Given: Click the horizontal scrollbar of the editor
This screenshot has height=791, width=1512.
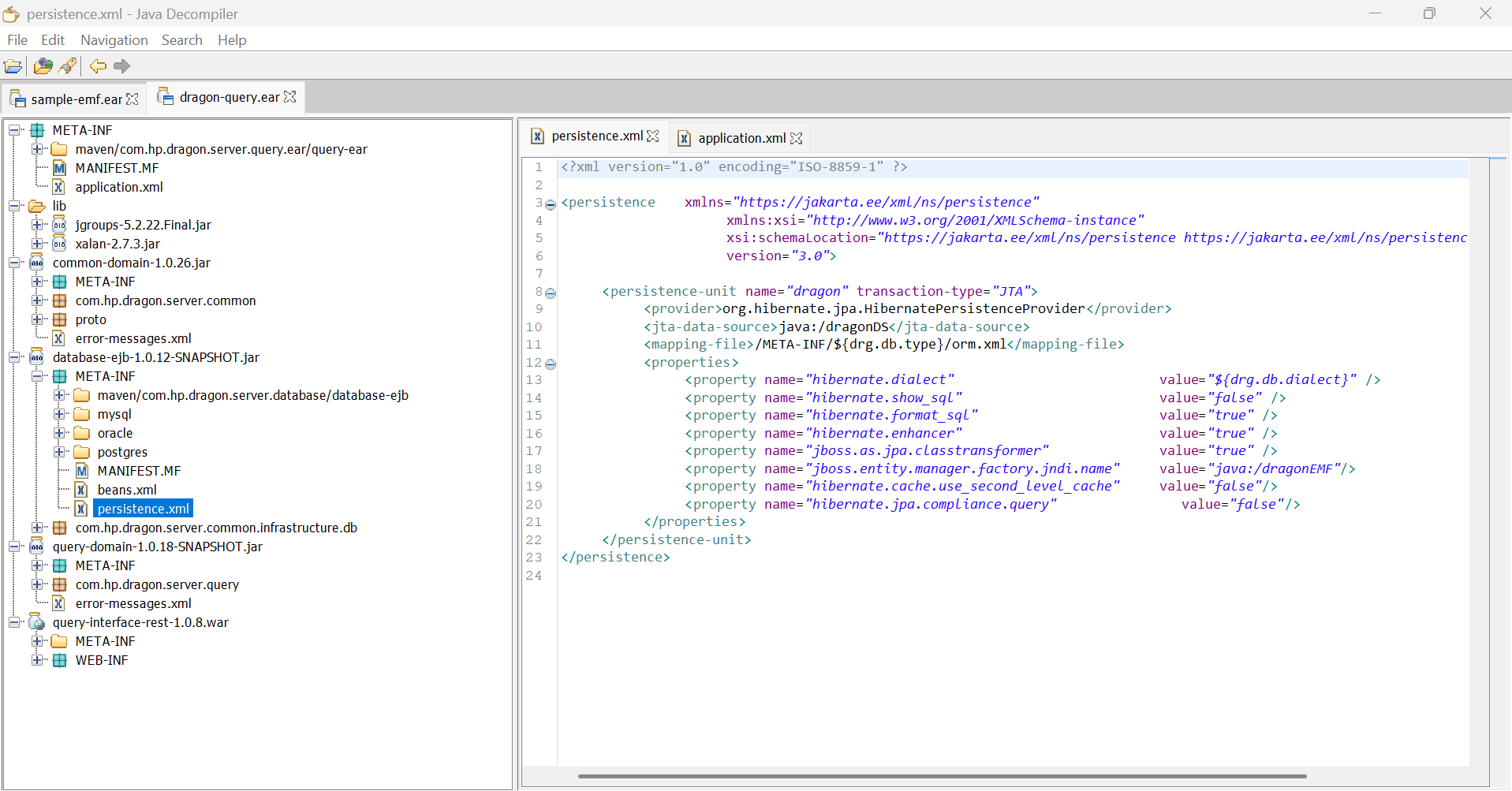Looking at the screenshot, I should click(942, 776).
